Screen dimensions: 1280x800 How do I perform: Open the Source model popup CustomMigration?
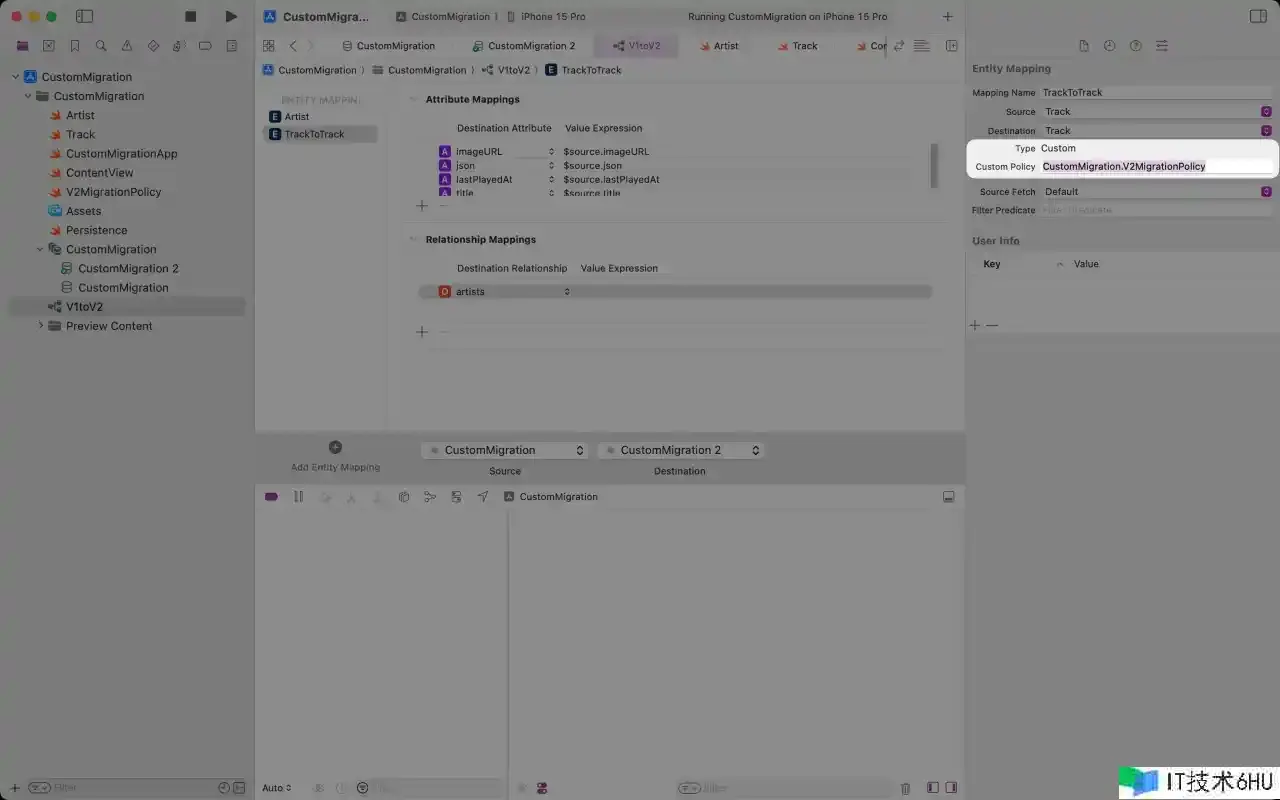coord(504,450)
